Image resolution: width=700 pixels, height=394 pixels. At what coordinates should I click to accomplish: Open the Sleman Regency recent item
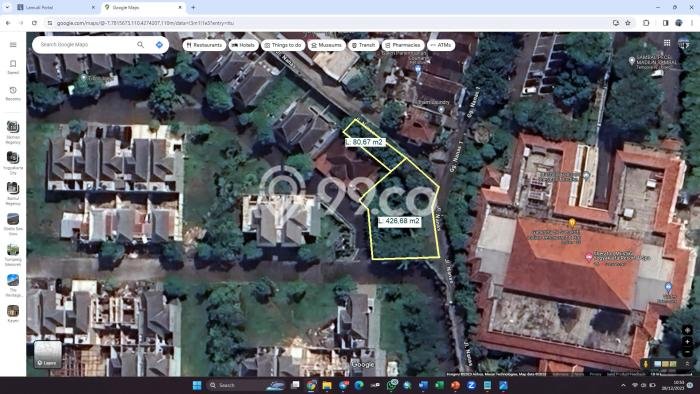[x=13, y=132]
